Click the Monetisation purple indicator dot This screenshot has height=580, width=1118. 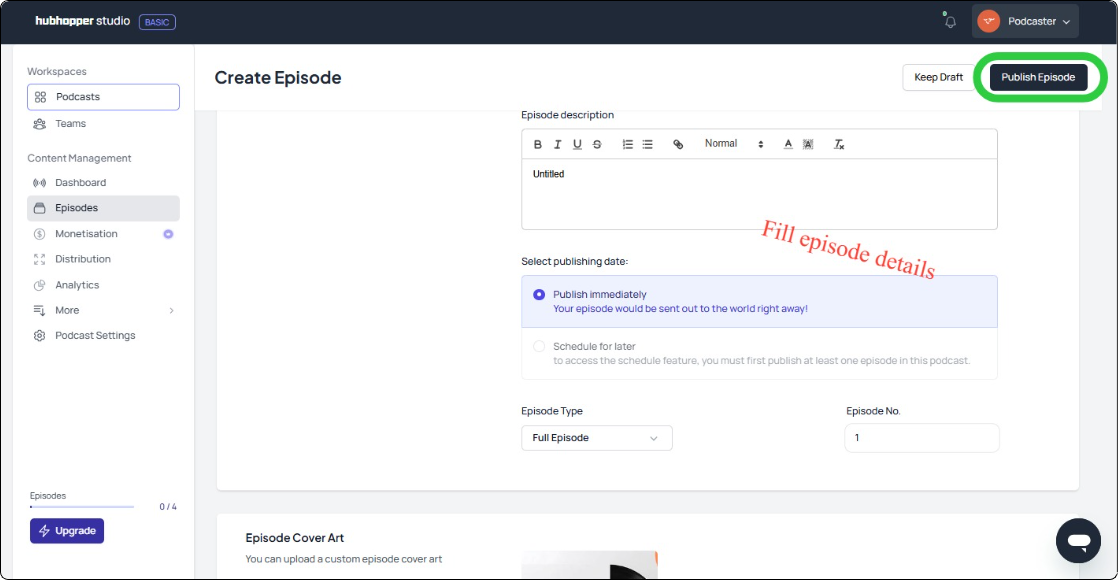pyautogui.click(x=168, y=234)
